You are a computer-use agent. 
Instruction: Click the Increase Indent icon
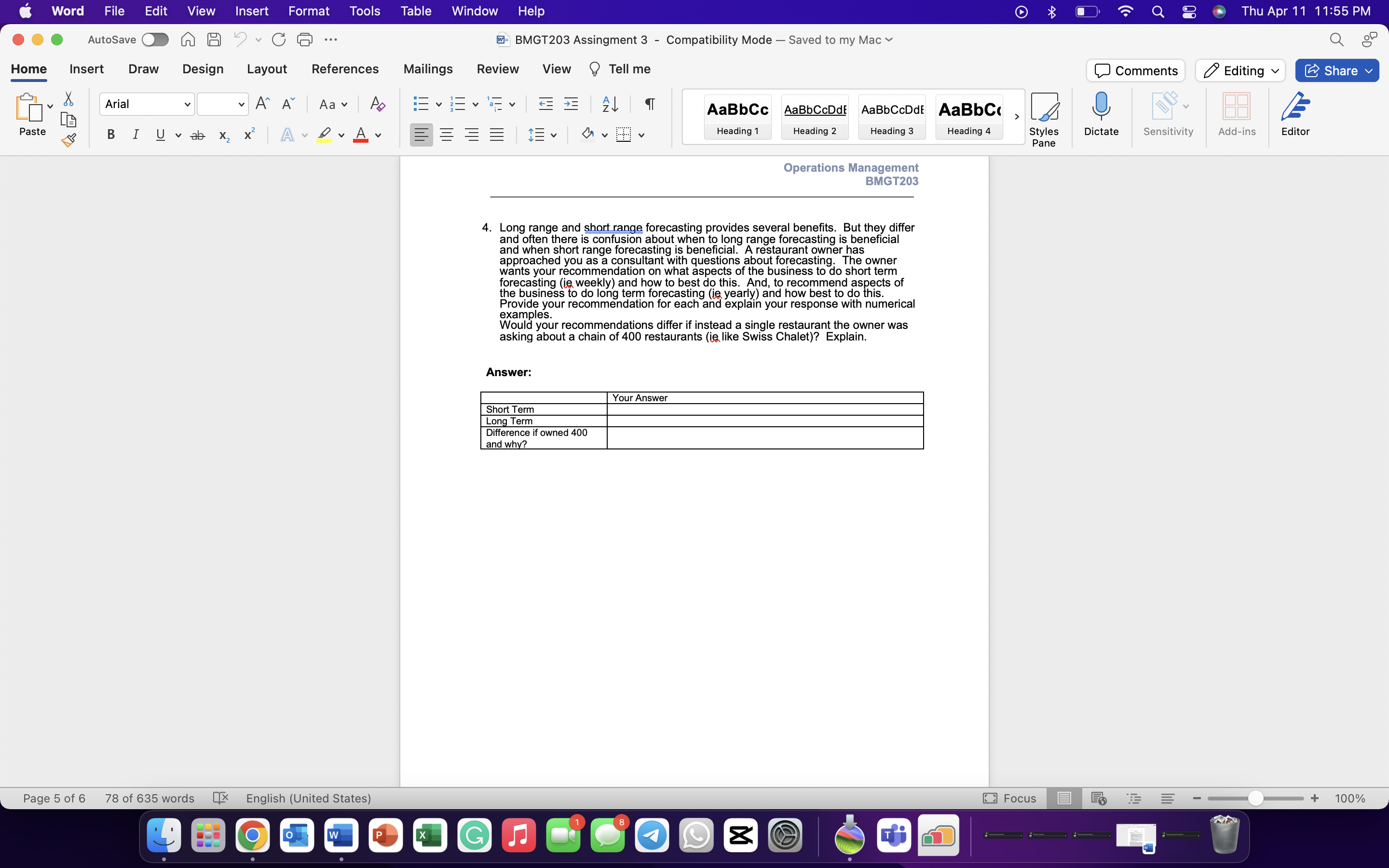pyautogui.click(x=571, y=104)
